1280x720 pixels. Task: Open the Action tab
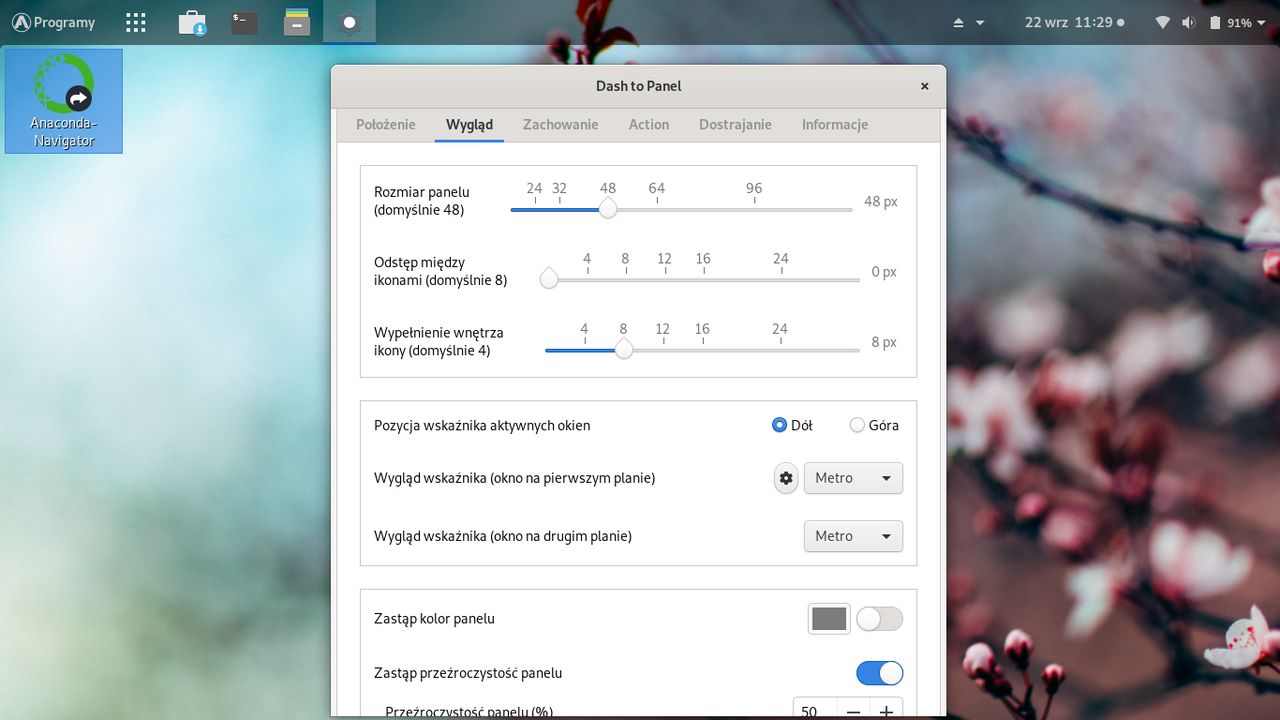click(x=649, y=125)
